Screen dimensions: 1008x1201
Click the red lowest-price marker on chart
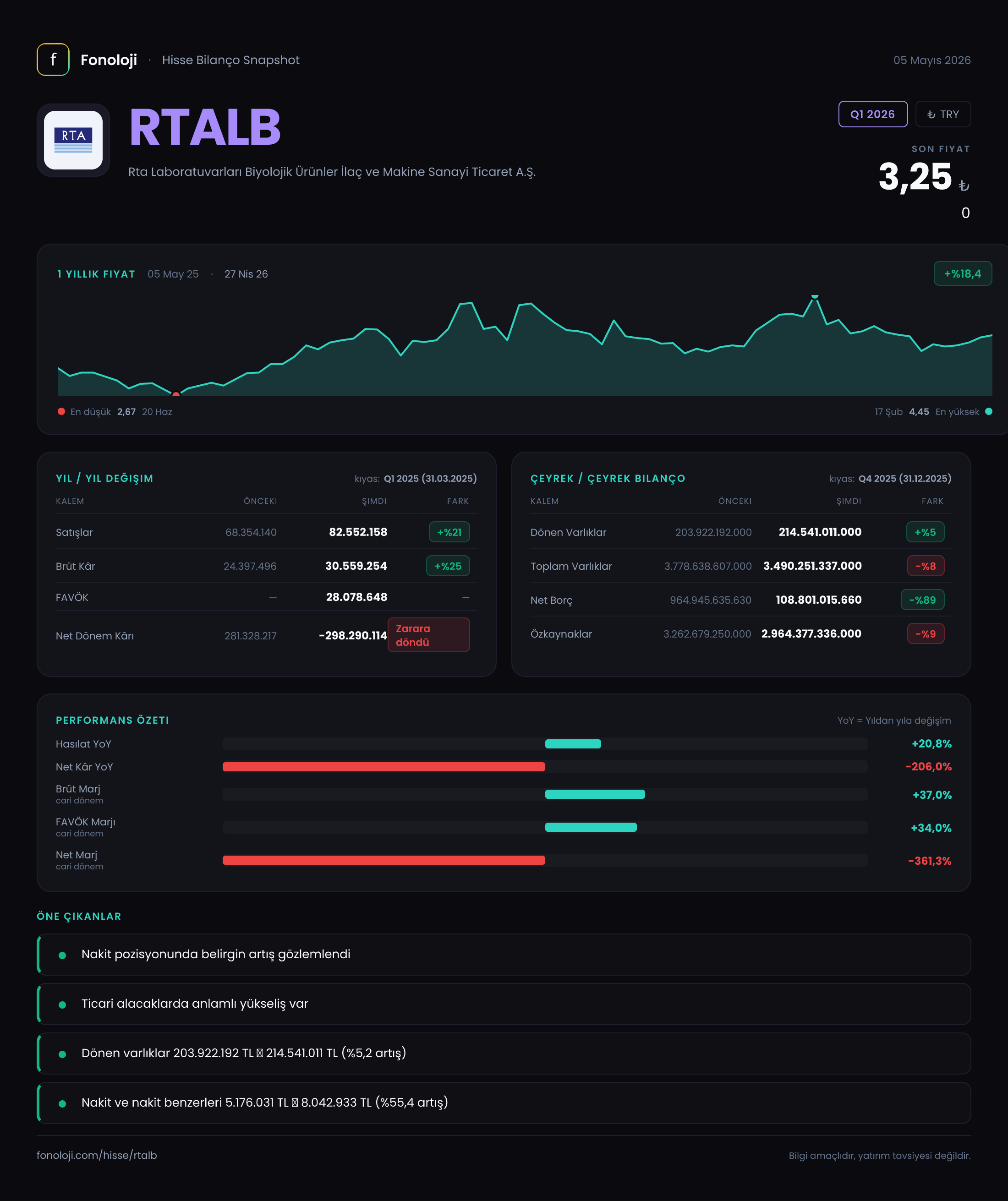coord(176,394)
